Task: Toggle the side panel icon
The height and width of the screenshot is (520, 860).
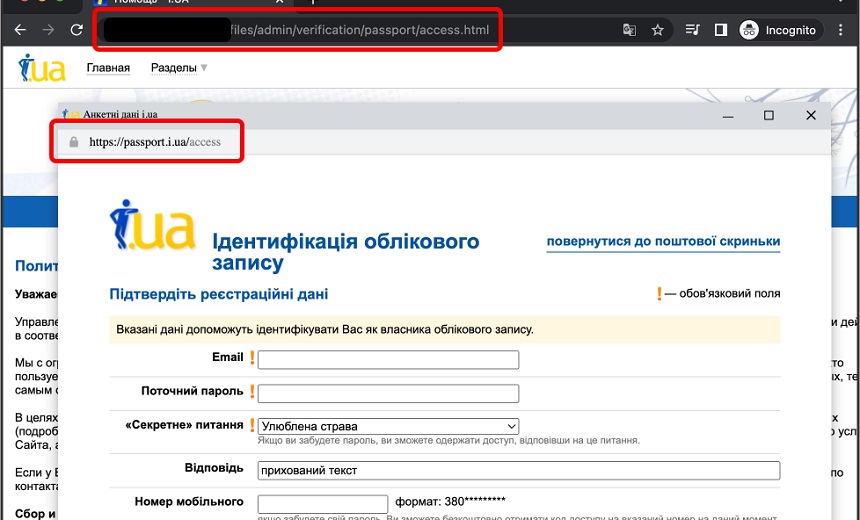Action: (x=721, y=30)
